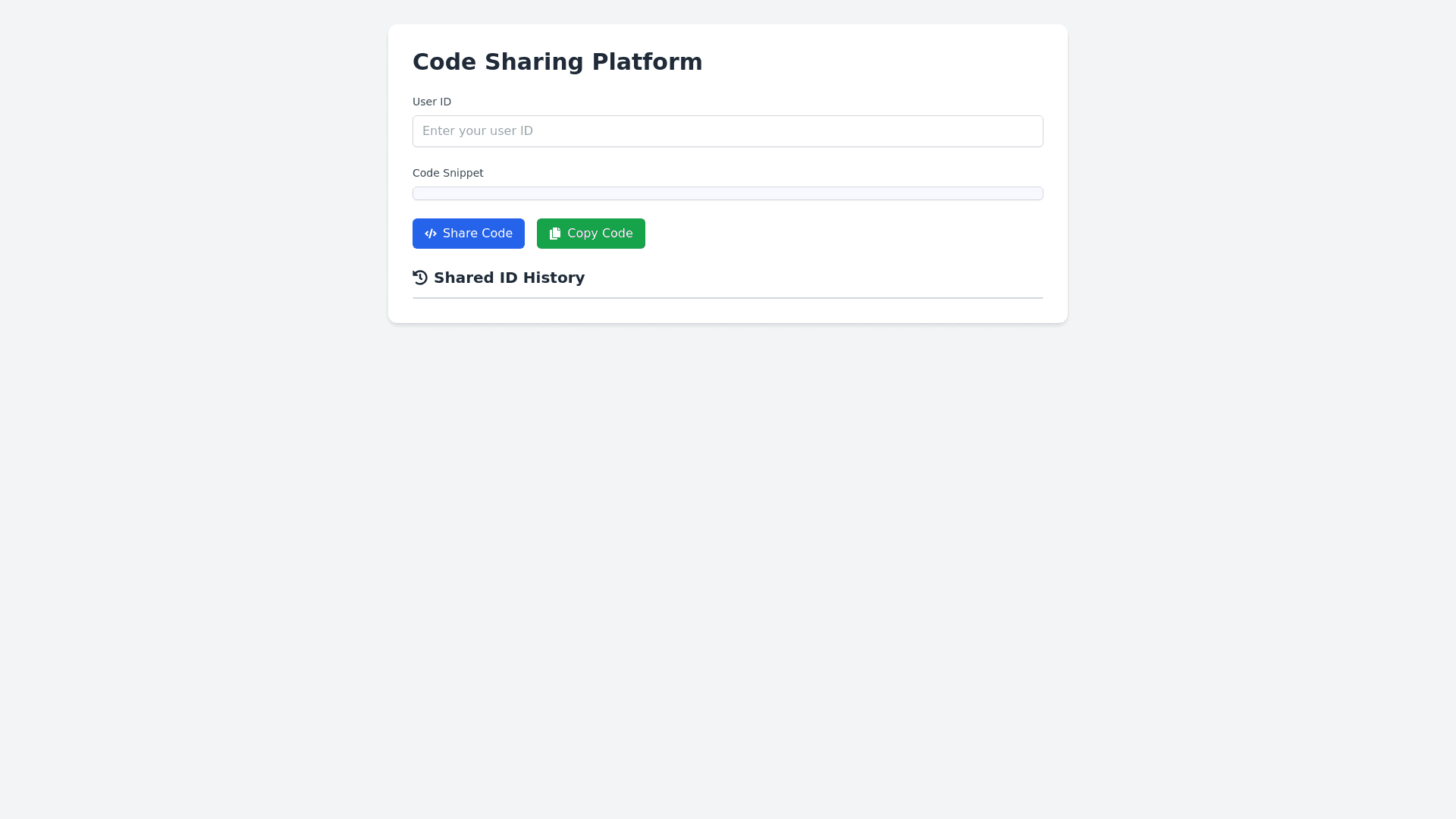The height and width of the screenshot is (819, 1456).
Task: Click the history clock icon
Action: [420, 278]
